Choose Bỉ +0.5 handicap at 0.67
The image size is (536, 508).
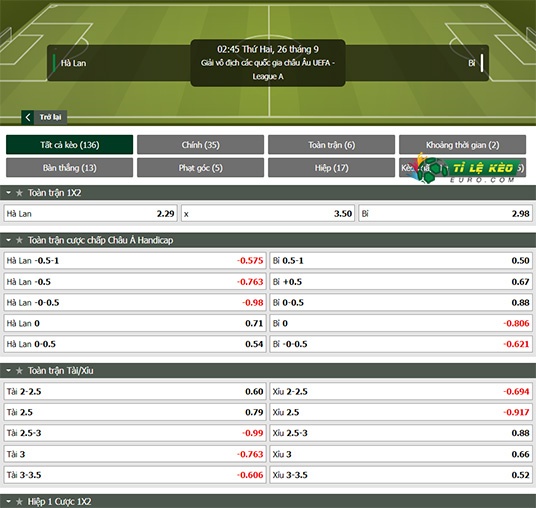tap(401, 282)
